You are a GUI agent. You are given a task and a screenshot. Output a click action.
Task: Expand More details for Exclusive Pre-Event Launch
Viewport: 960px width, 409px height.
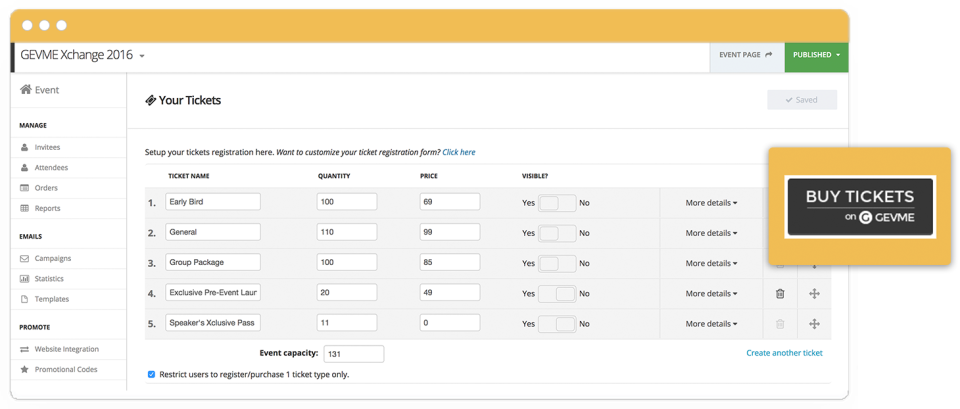711,293
